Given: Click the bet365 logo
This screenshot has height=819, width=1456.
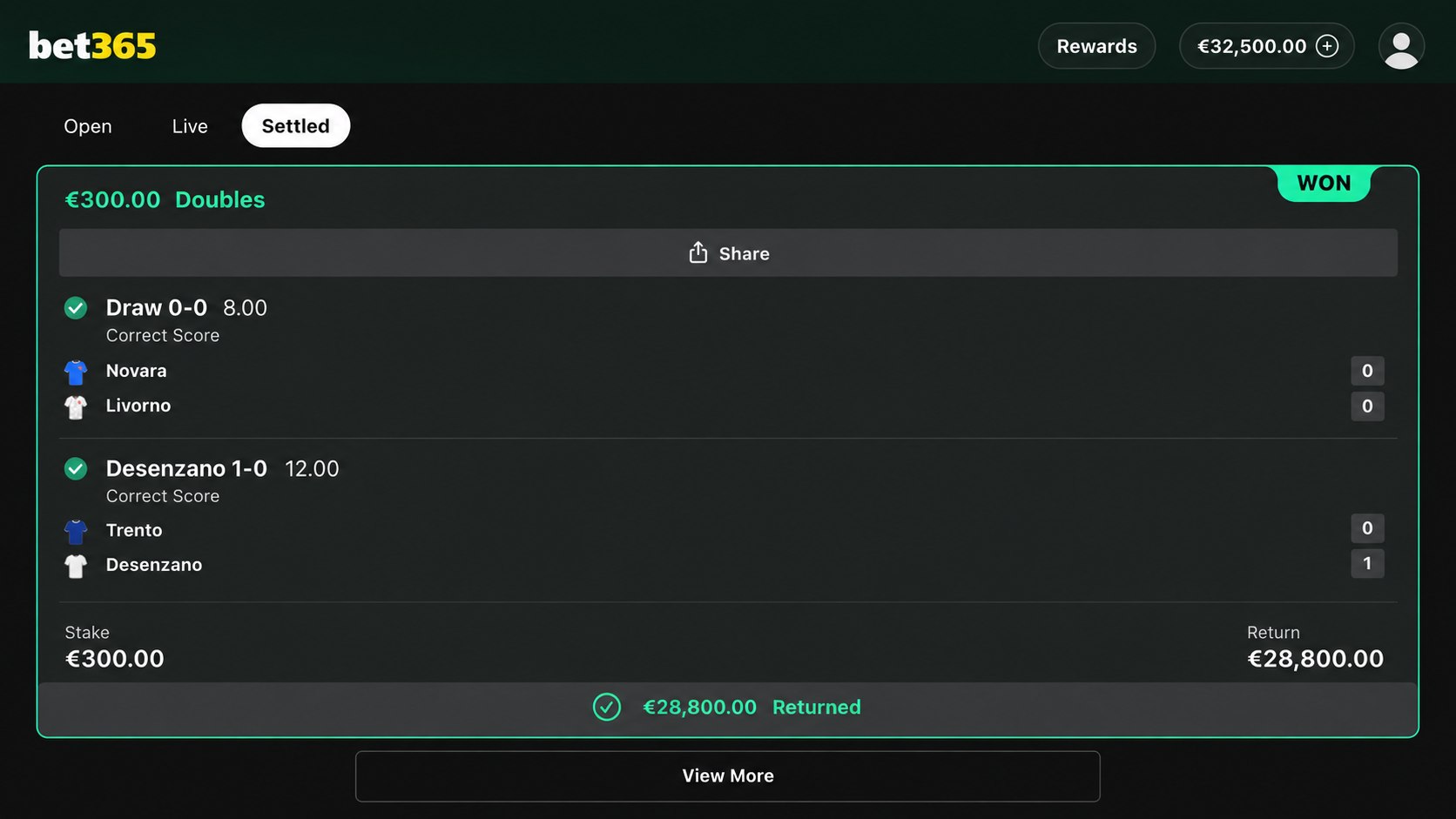Looking at the screenshot, I should click(92, 46).
